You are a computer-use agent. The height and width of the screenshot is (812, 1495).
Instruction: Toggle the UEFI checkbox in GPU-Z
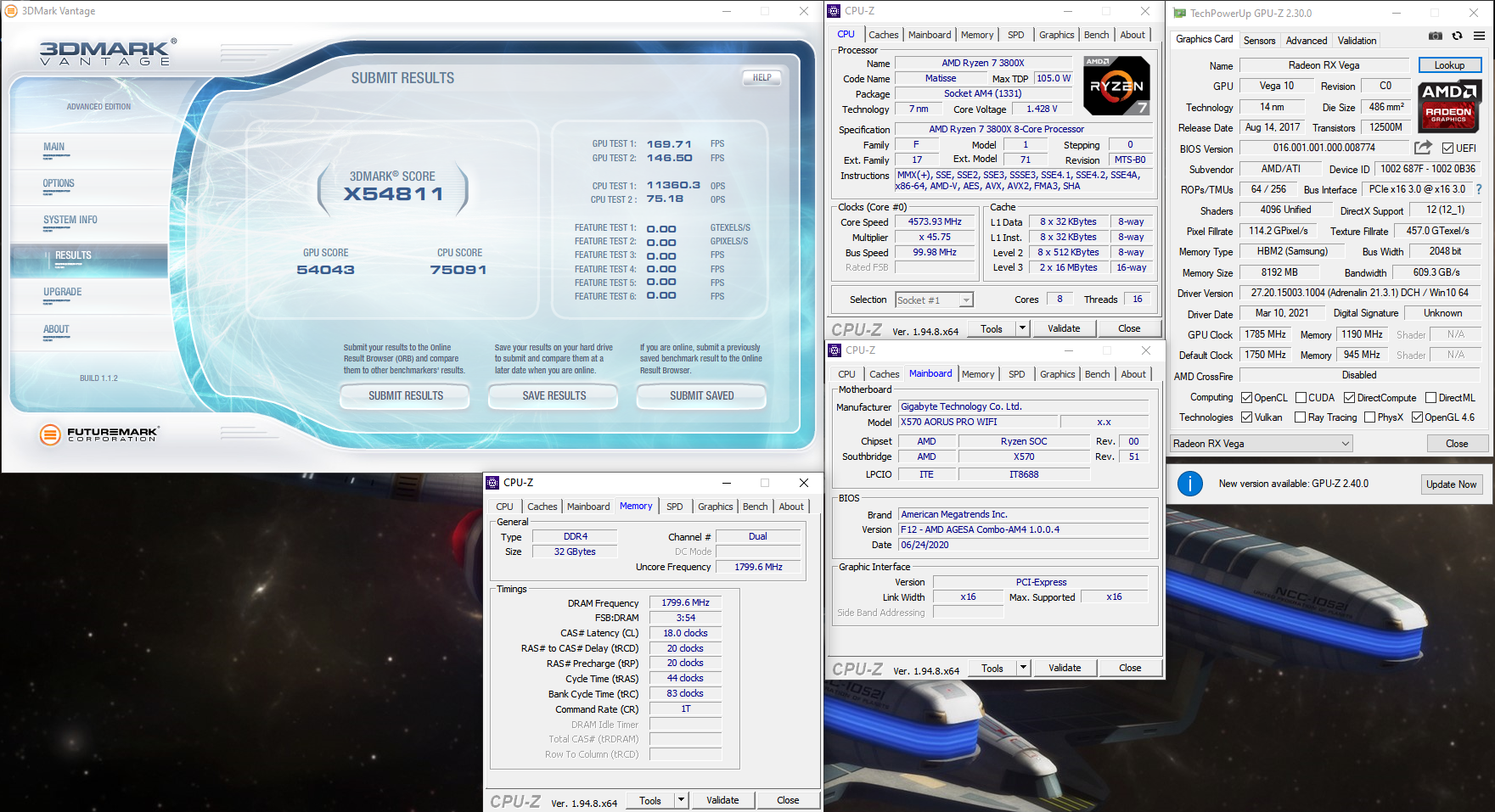(x=1448, y=148)
